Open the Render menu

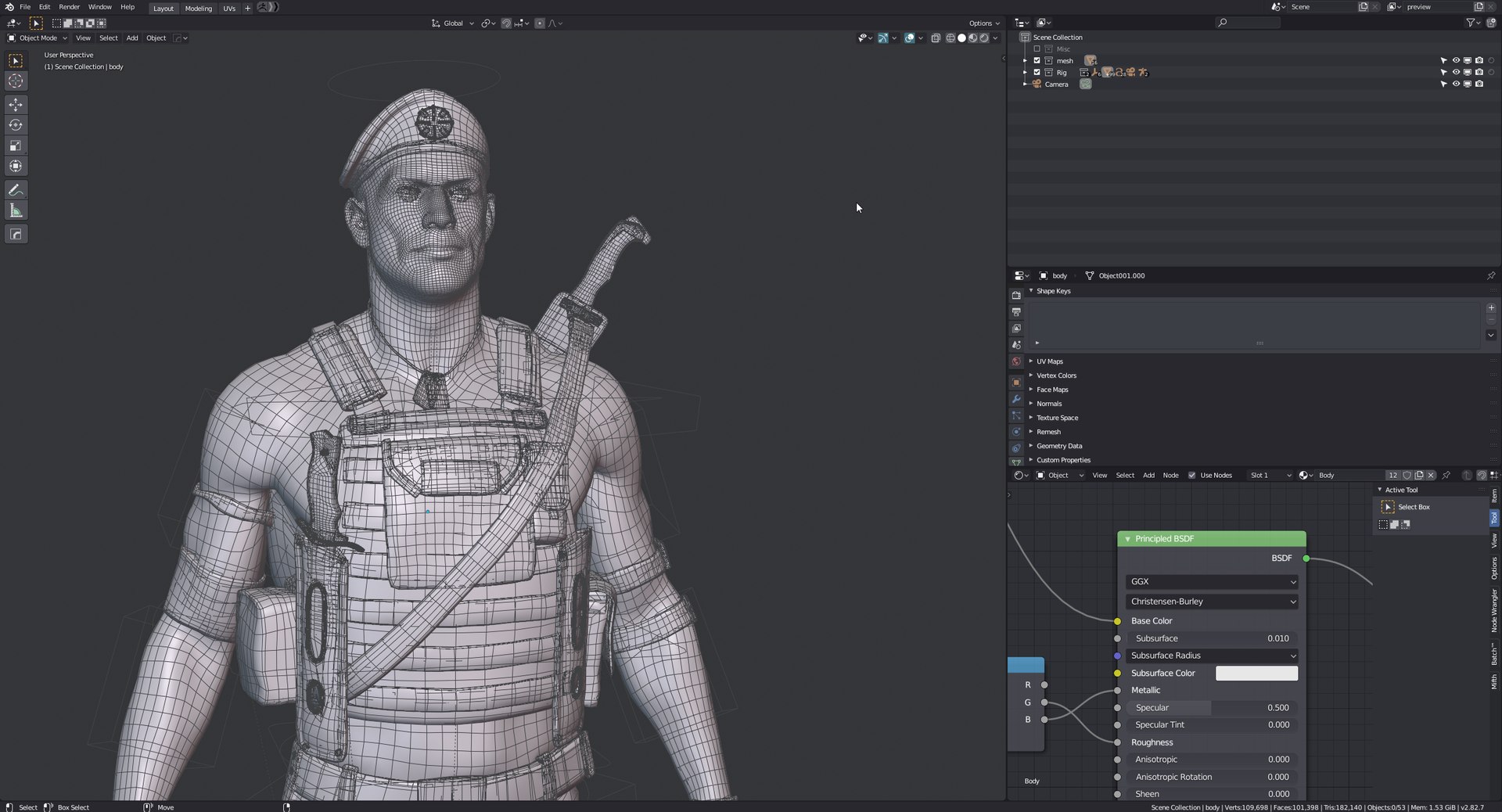(x=69, y=7)
